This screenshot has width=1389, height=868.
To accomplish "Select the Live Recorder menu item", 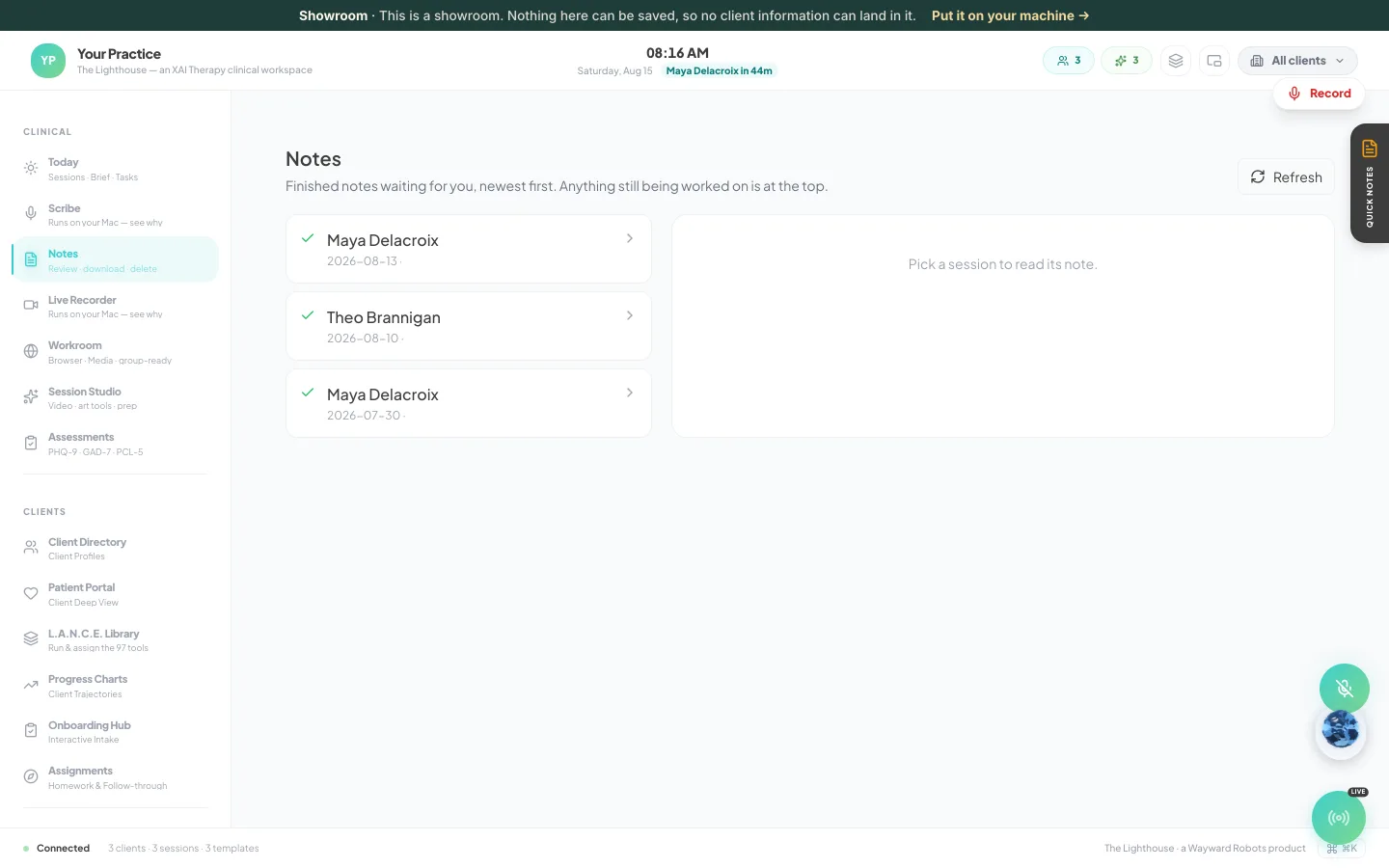I will coord(116,306).
